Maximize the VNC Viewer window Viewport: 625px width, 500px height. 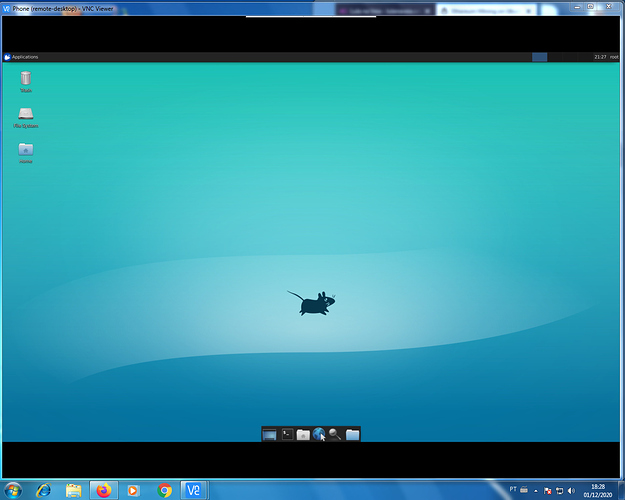click(x=591, y=7)
